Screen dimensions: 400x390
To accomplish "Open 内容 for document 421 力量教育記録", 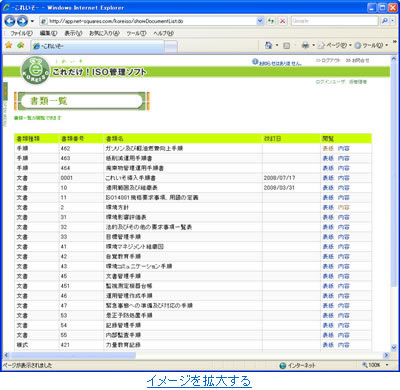I will point(343,345).
